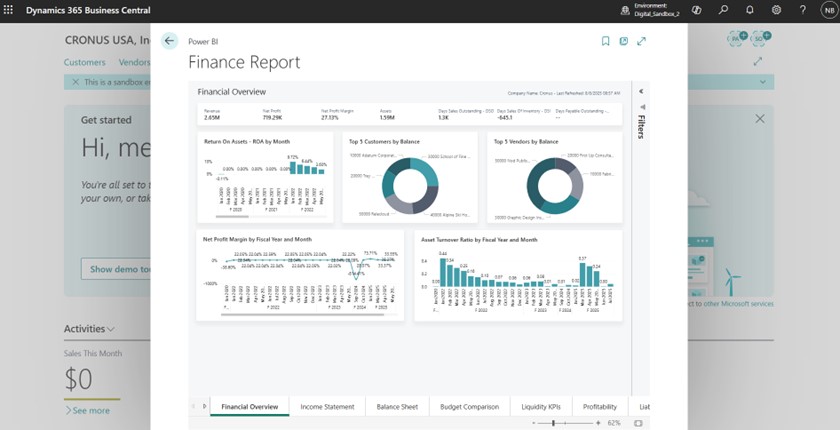
Task: Select the Financial Overview tab
Action: coord(250,407)
